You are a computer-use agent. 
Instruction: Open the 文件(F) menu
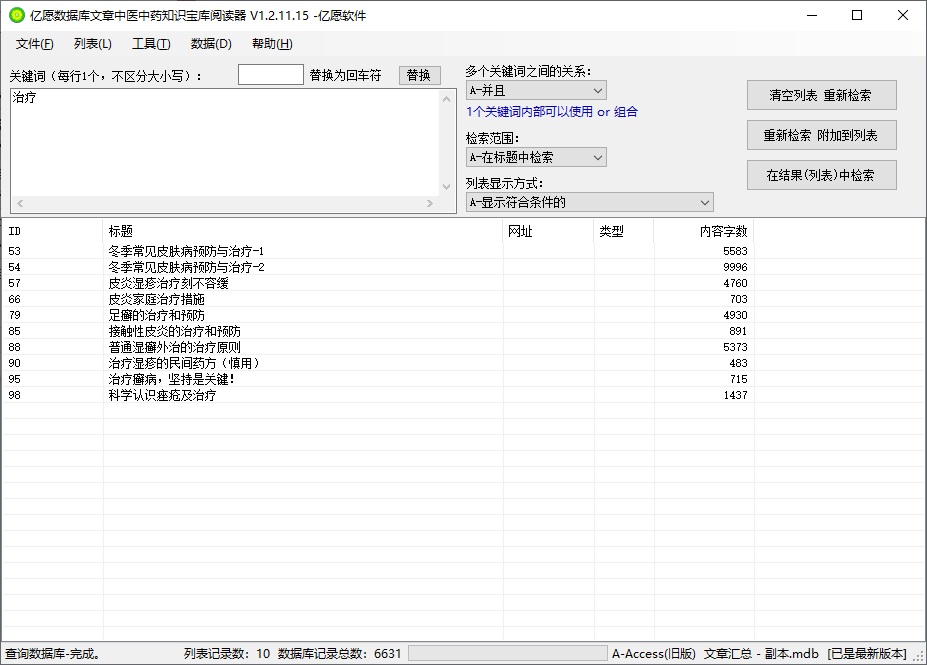pos(35,44)
